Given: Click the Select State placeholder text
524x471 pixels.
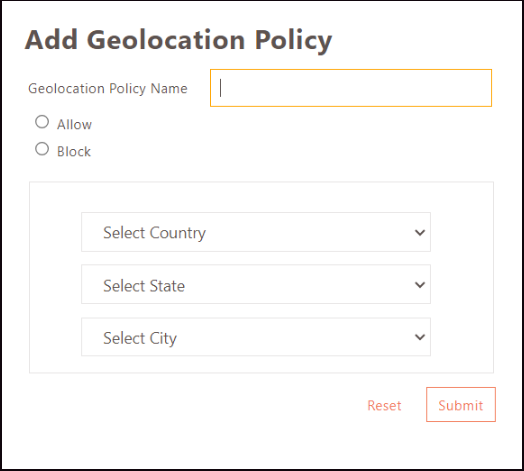Looking at the screenshot, I should 144,286.
